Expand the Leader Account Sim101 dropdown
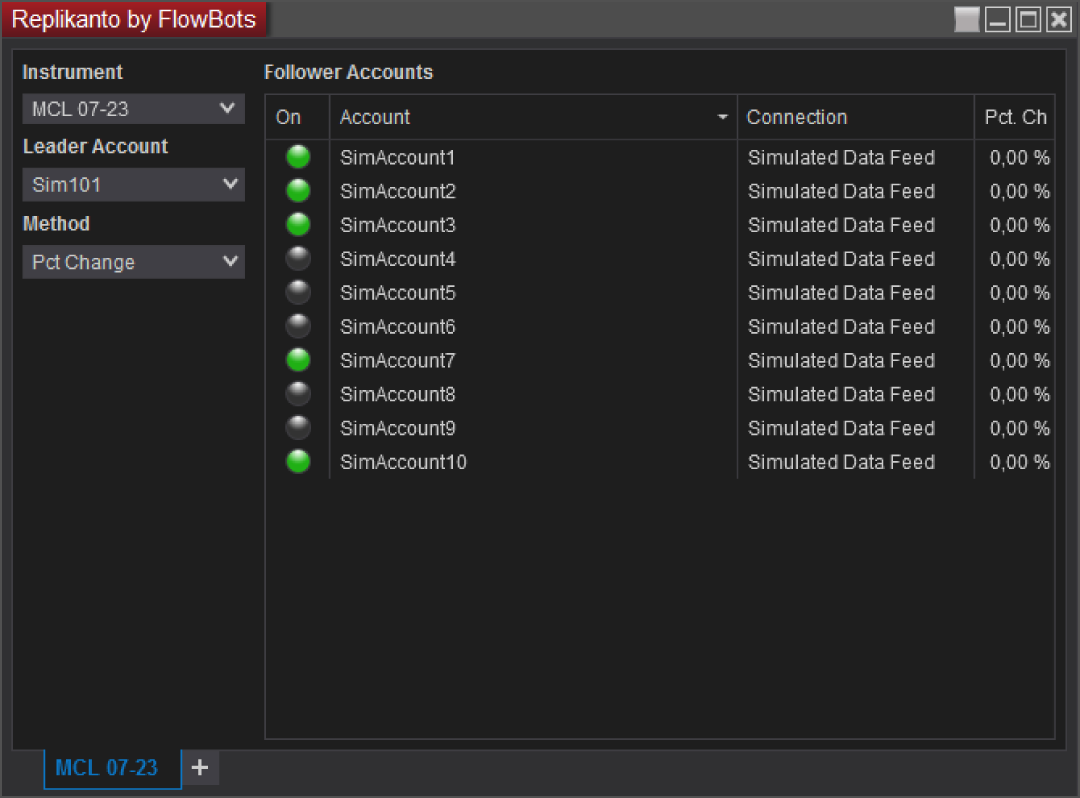1080x798 pixels. click(134, 185)
